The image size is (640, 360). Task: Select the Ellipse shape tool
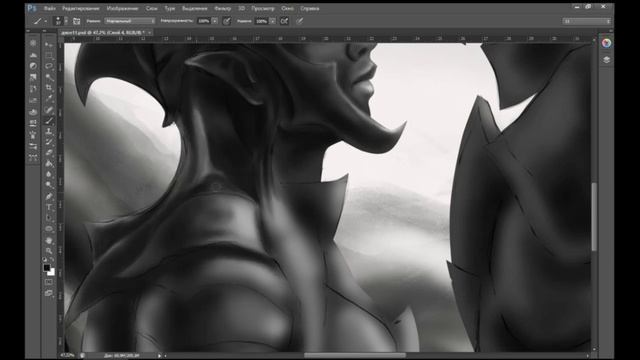49,229
